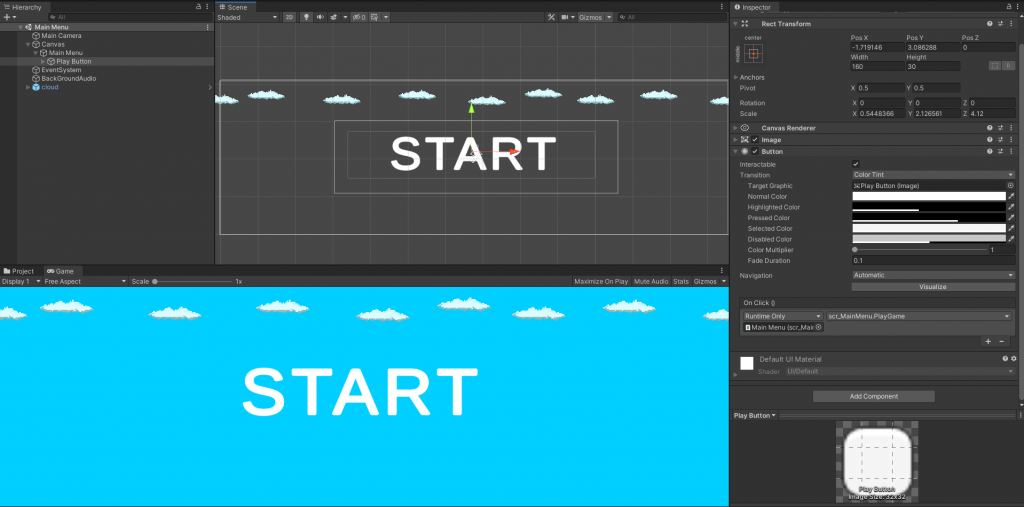Click the Pressed Color swatch

point(928,218)
